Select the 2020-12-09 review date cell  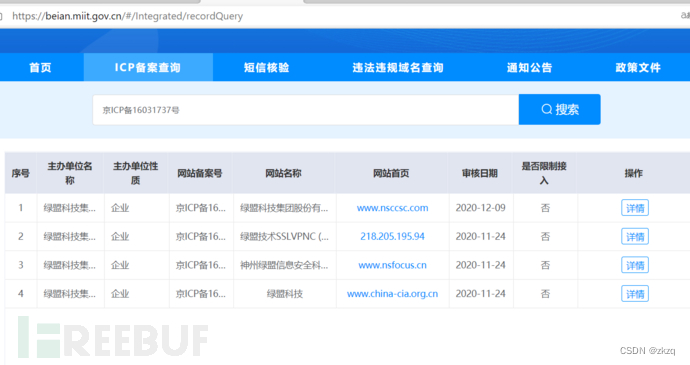(x=481, y=208)
